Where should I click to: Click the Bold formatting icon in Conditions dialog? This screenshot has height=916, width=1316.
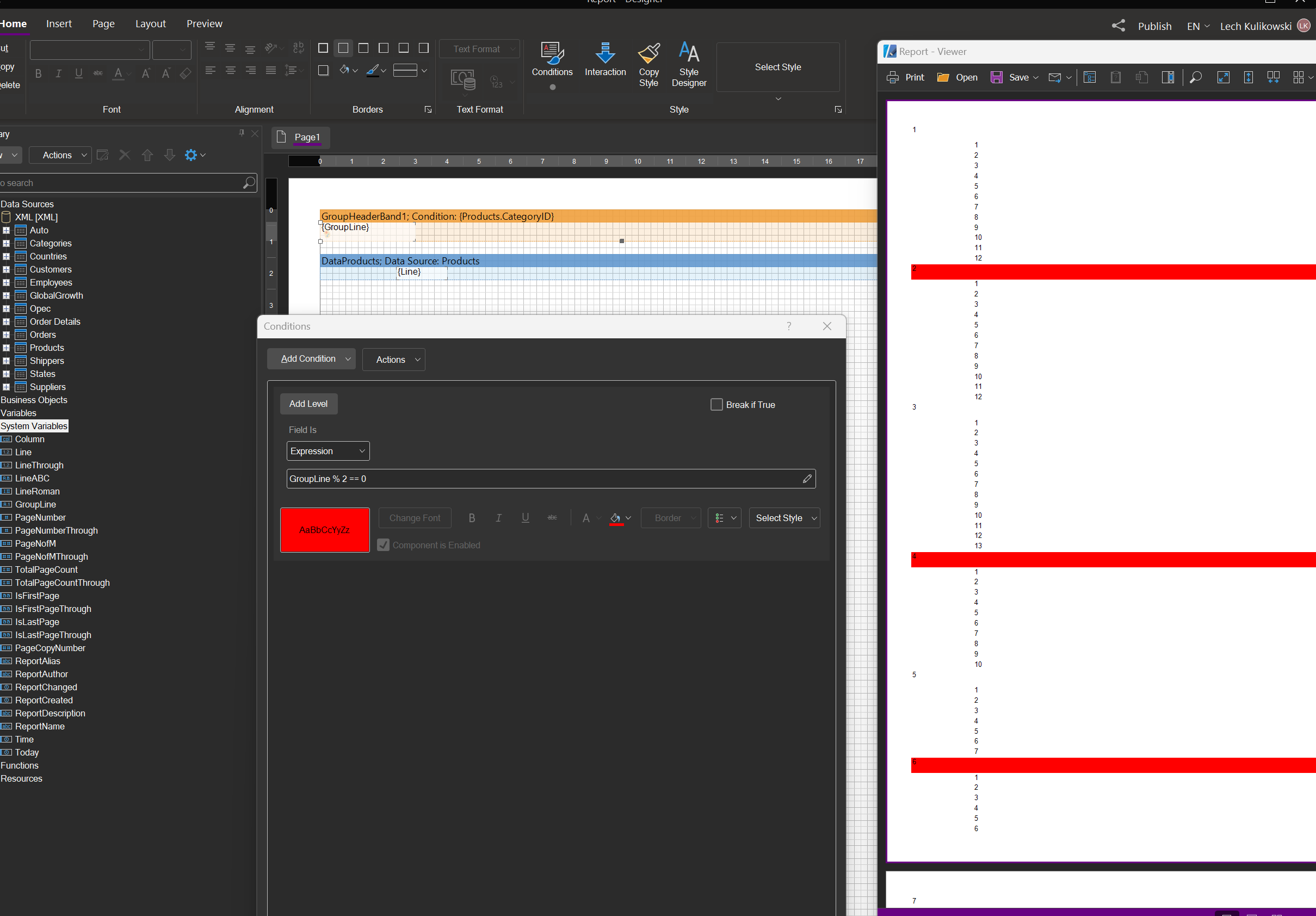(471, 518)
